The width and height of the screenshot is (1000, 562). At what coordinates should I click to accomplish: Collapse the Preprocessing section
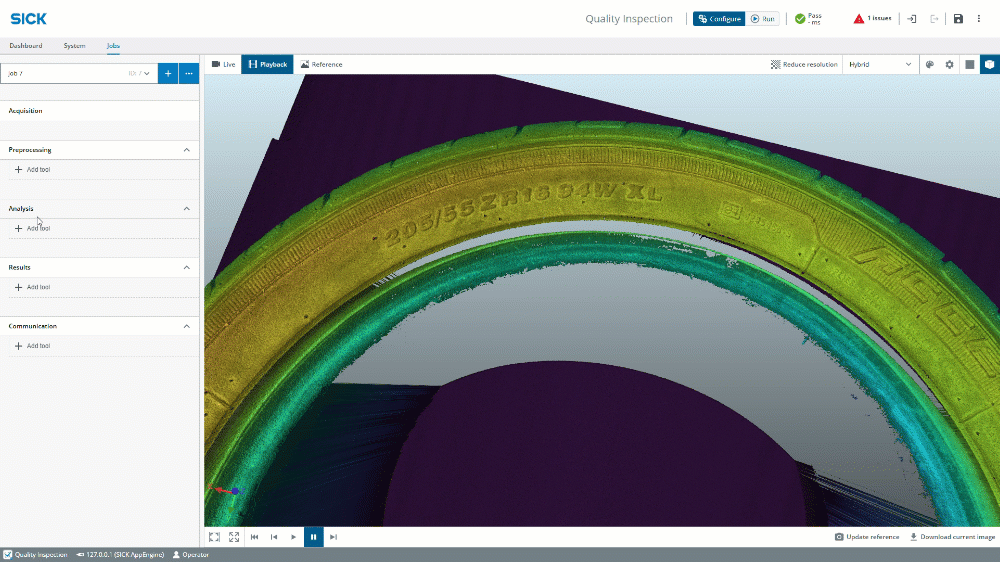(186, 150)
